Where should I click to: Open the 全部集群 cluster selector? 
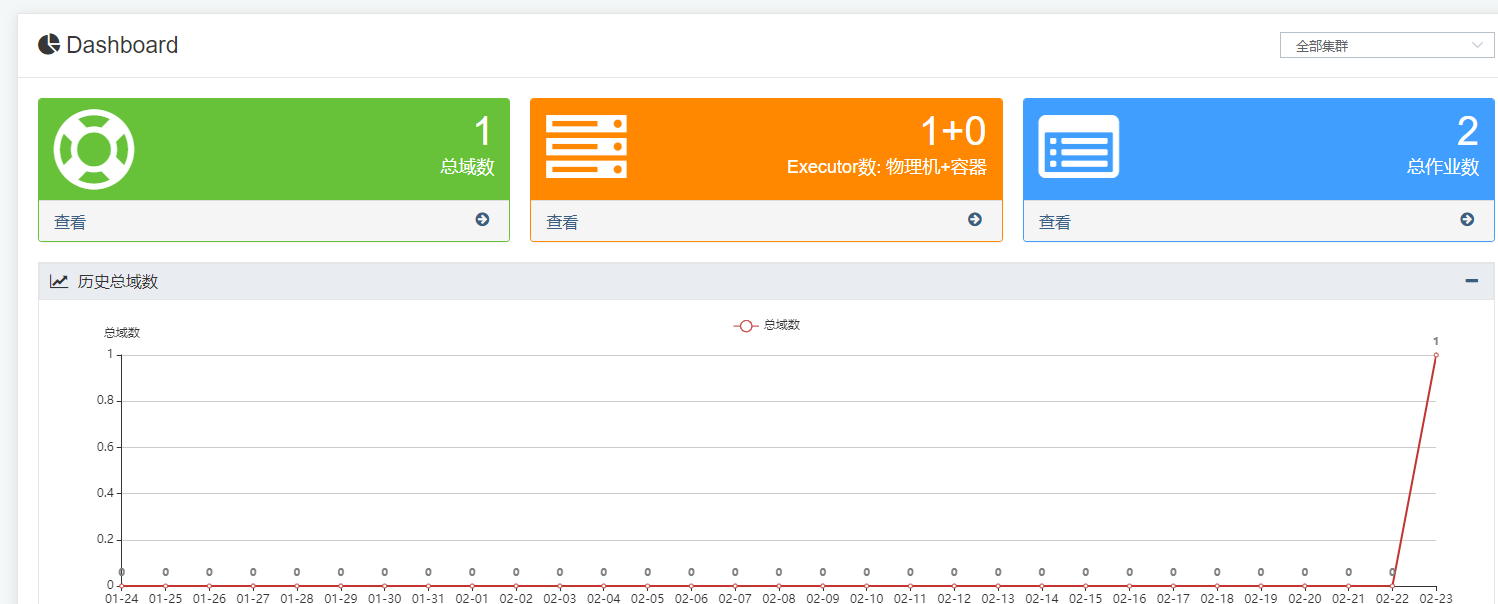1387,44
